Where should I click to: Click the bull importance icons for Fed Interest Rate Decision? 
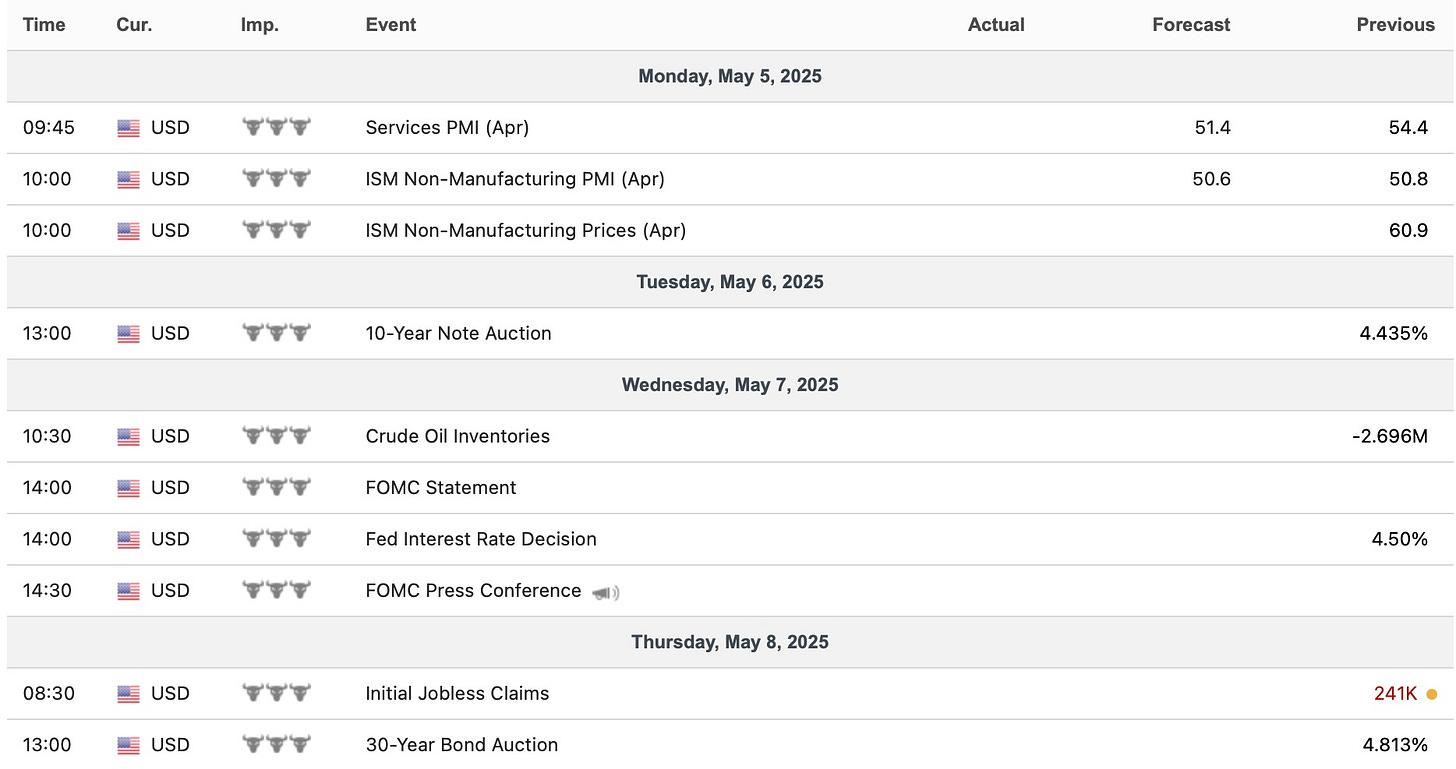276,539
